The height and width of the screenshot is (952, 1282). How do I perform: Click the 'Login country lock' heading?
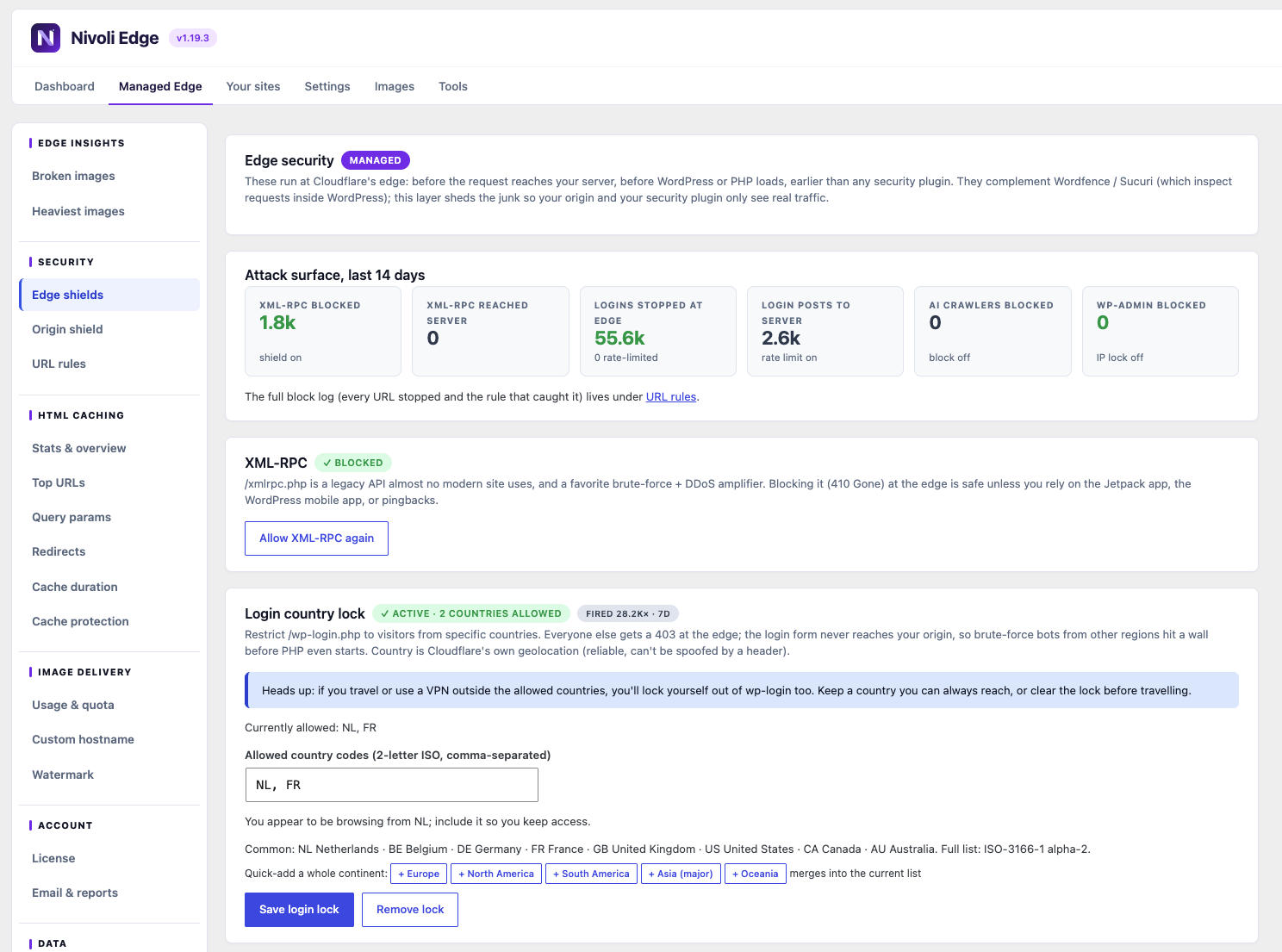pyautogui.click(x=305, y=613)
